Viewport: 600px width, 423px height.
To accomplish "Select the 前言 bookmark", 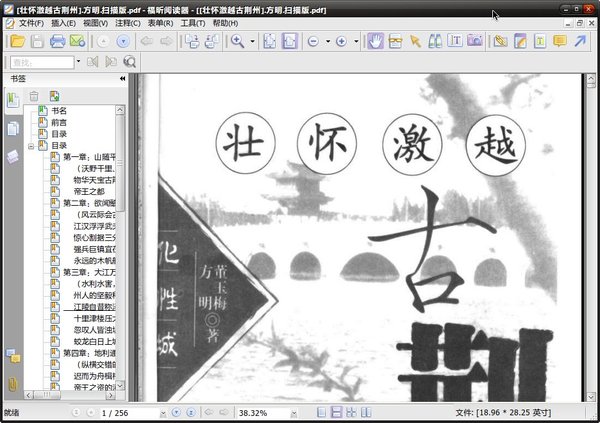I will 59,122.
